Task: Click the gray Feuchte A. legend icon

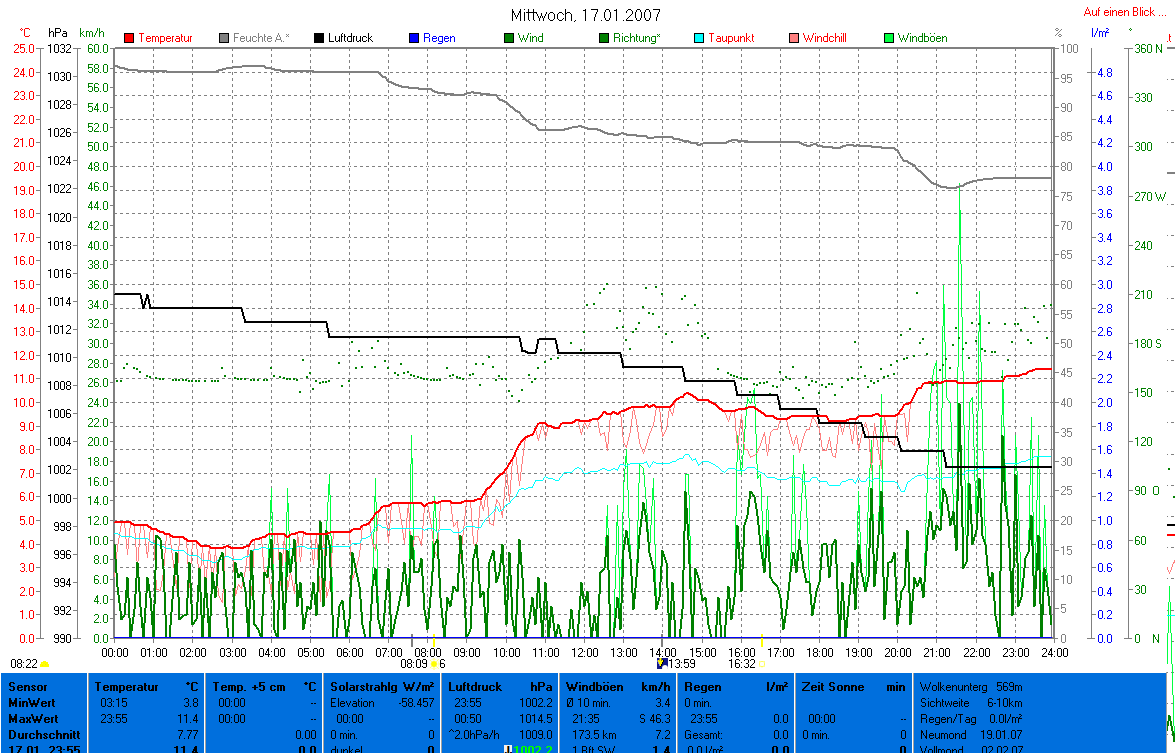Action: click(225, 38)
